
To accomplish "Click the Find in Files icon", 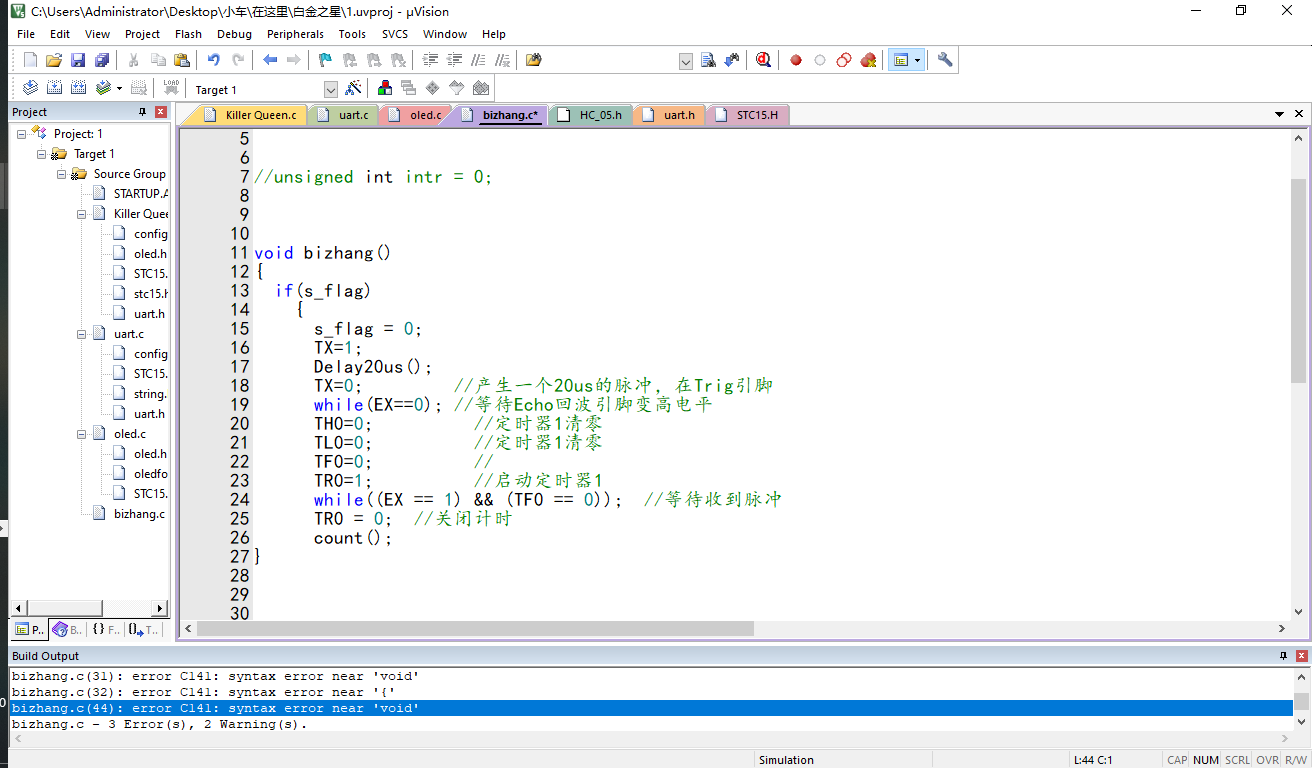I will [x=534, y=60].
